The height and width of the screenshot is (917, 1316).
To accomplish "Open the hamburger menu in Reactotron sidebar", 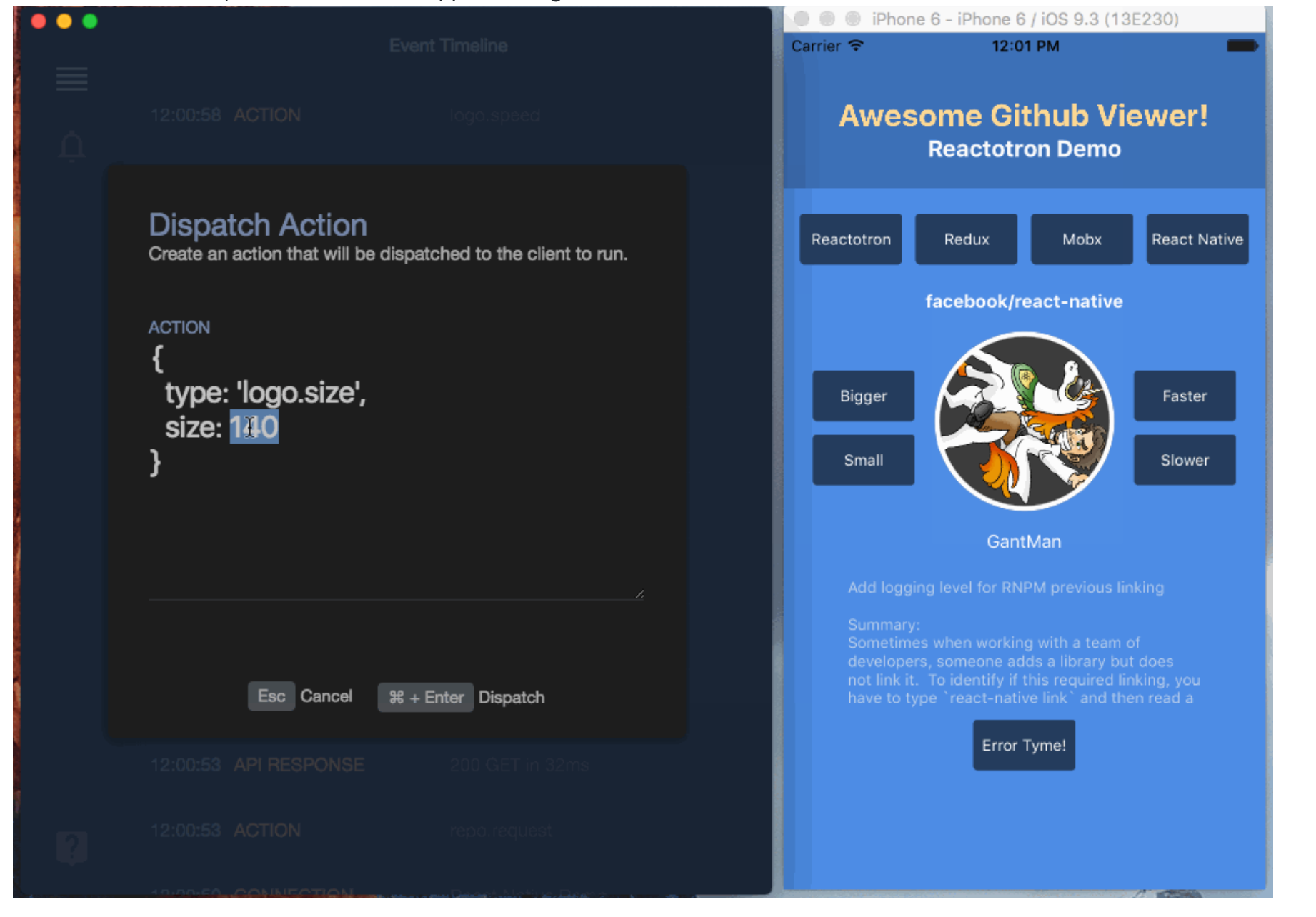I will tap(71, 79).
